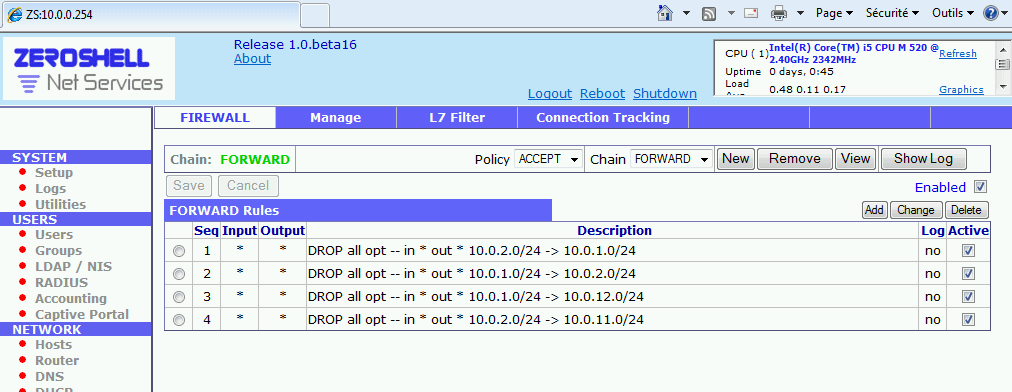Open the RADIUS sidebar item
The height and width of the screenshot is (392, 1012).
click(61, 282)
